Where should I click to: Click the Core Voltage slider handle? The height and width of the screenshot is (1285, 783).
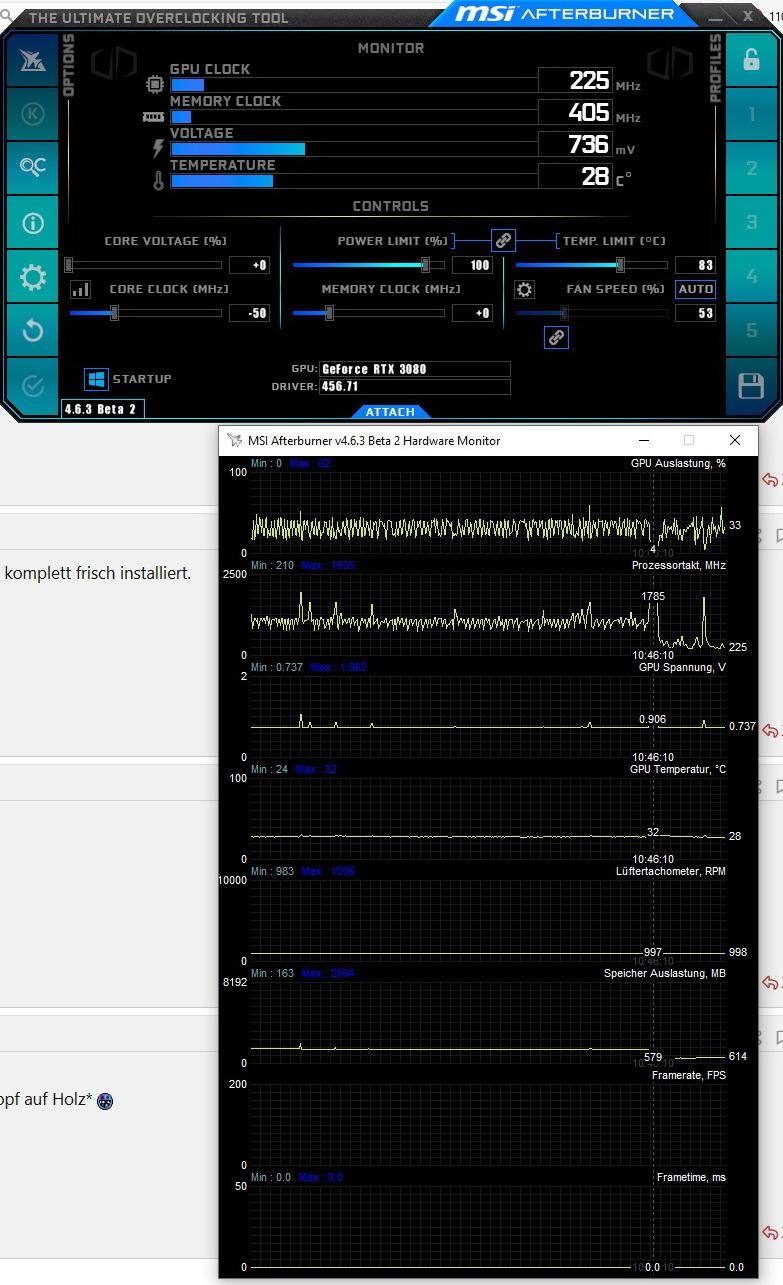coord(69,265)
